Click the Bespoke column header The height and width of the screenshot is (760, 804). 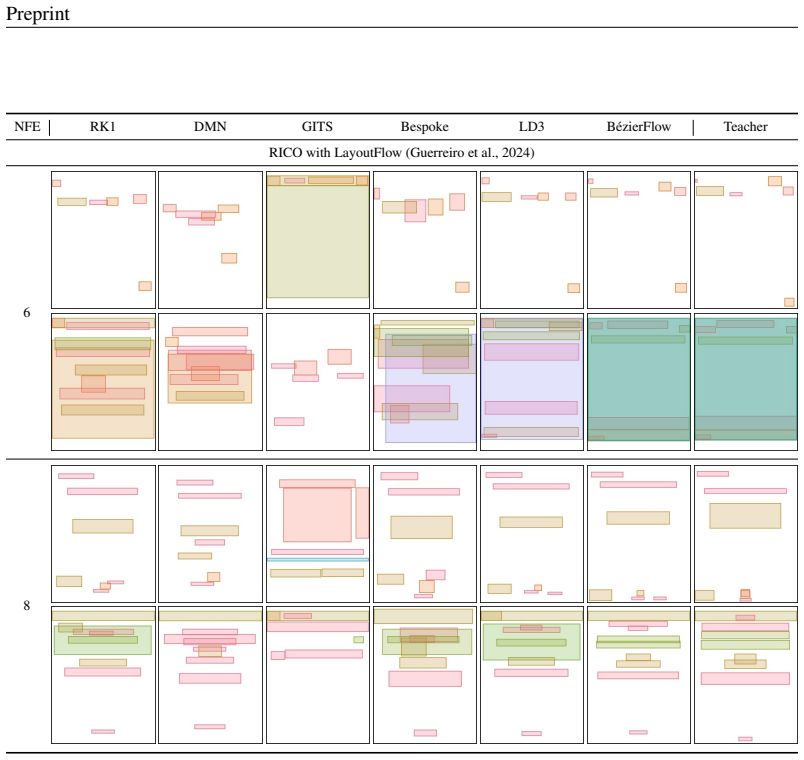(x=425, y=127)
